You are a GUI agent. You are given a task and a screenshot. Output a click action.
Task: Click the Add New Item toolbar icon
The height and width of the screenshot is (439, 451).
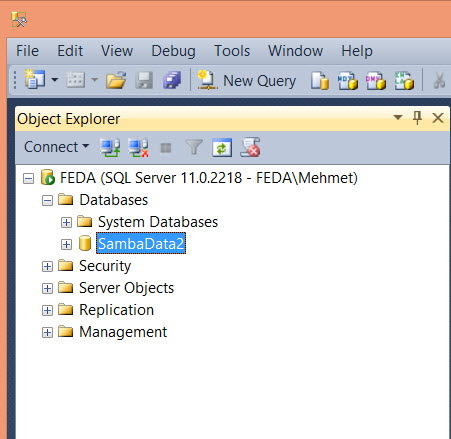coord(76,80)
